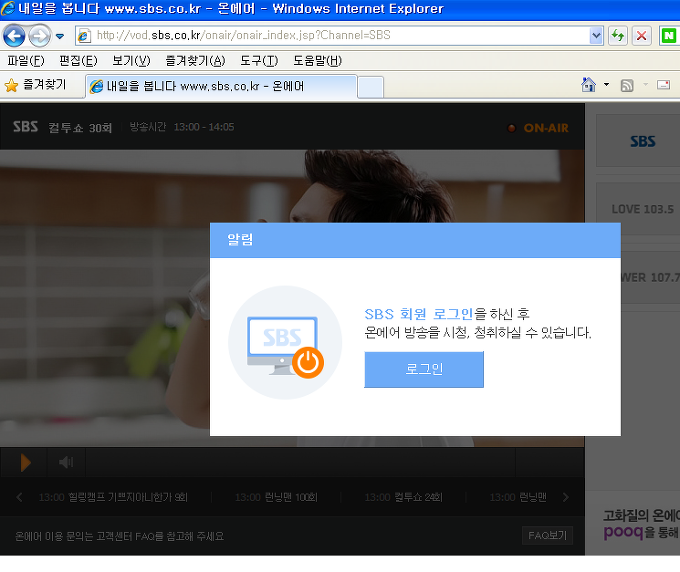The image size is (680, 572).
Task: Open the 즐겨찾기(A) menu
Action: point(195,61)
